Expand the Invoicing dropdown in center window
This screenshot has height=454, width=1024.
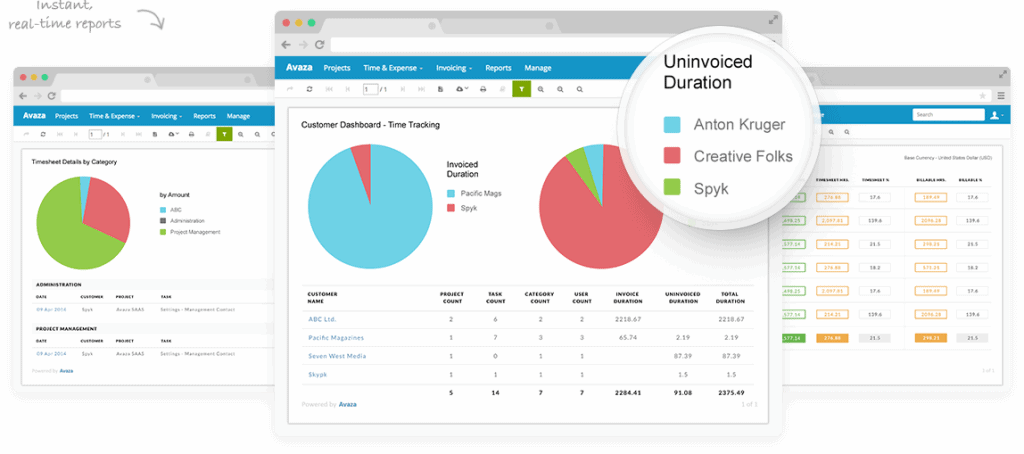[x=454, y=68]
